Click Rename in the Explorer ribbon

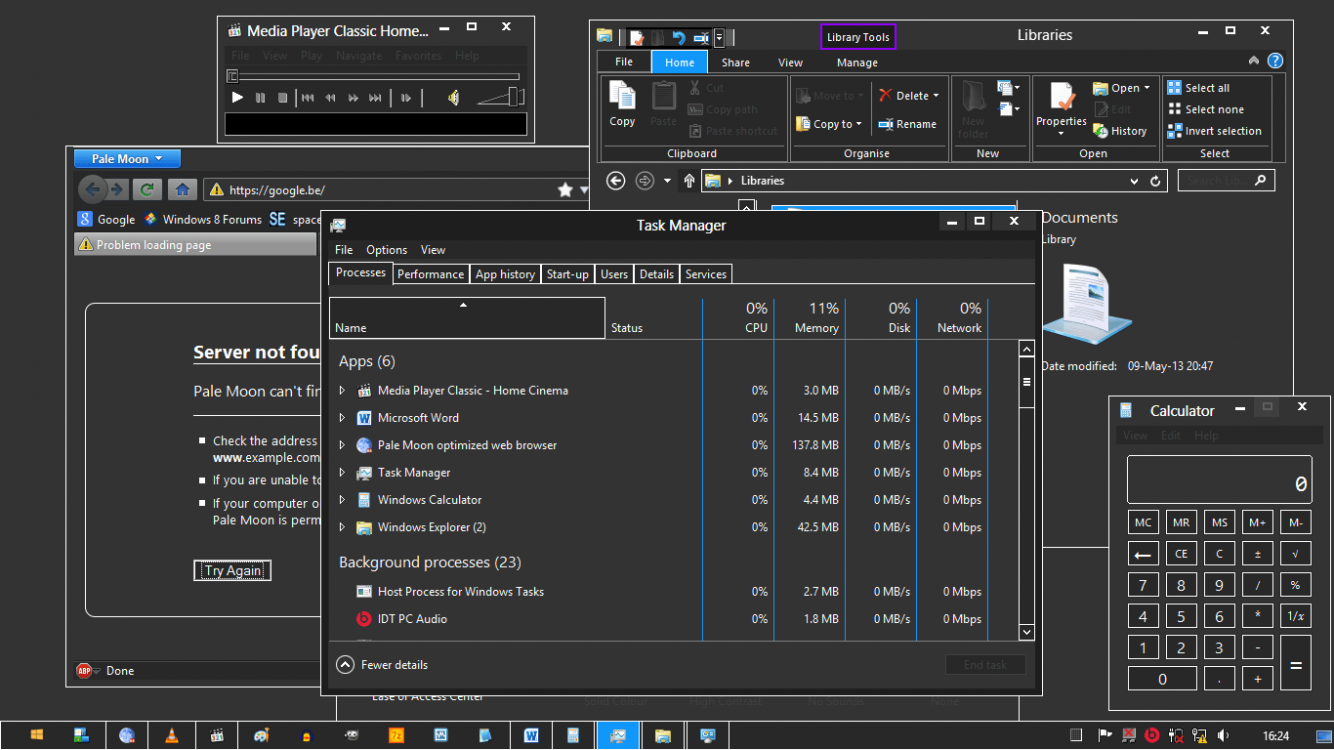(908, 124)
